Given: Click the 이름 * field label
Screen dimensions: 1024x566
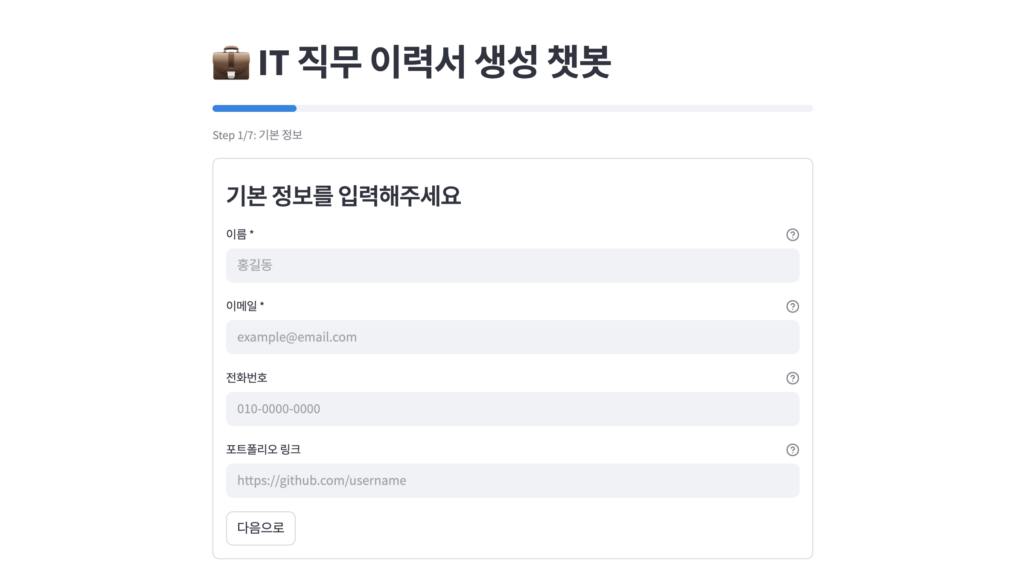Looking at the screenshot, I should point(240,234).
